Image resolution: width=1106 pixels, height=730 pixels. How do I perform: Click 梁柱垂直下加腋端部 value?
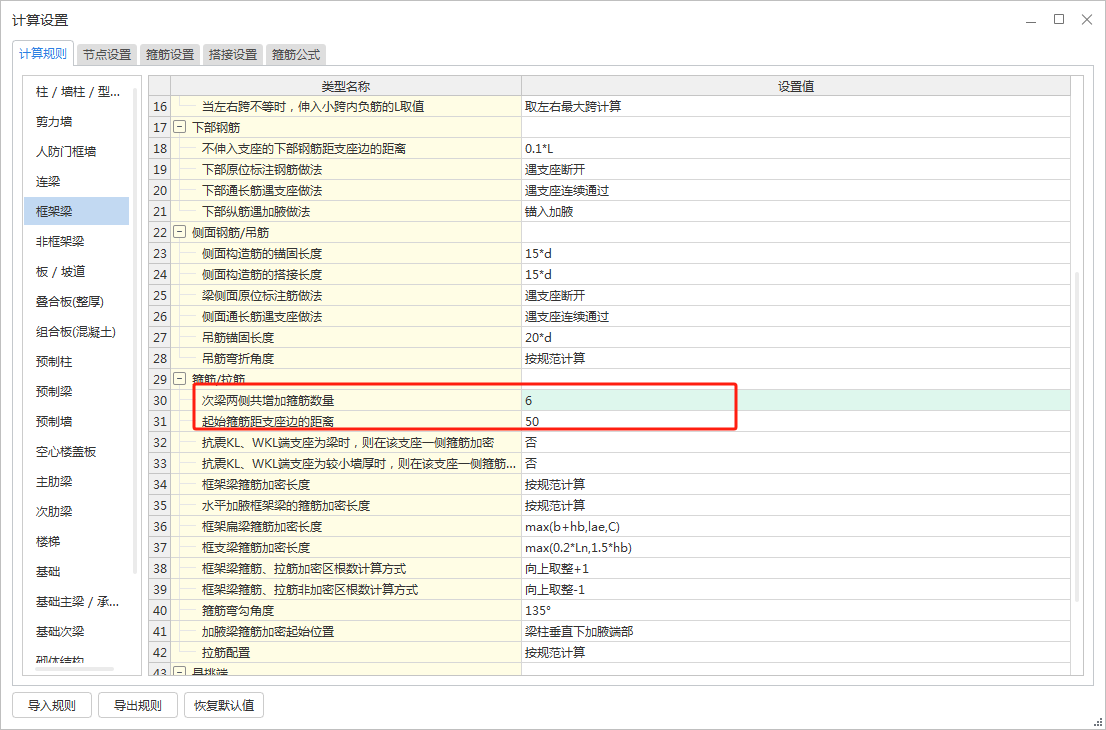tap(796, 631)
